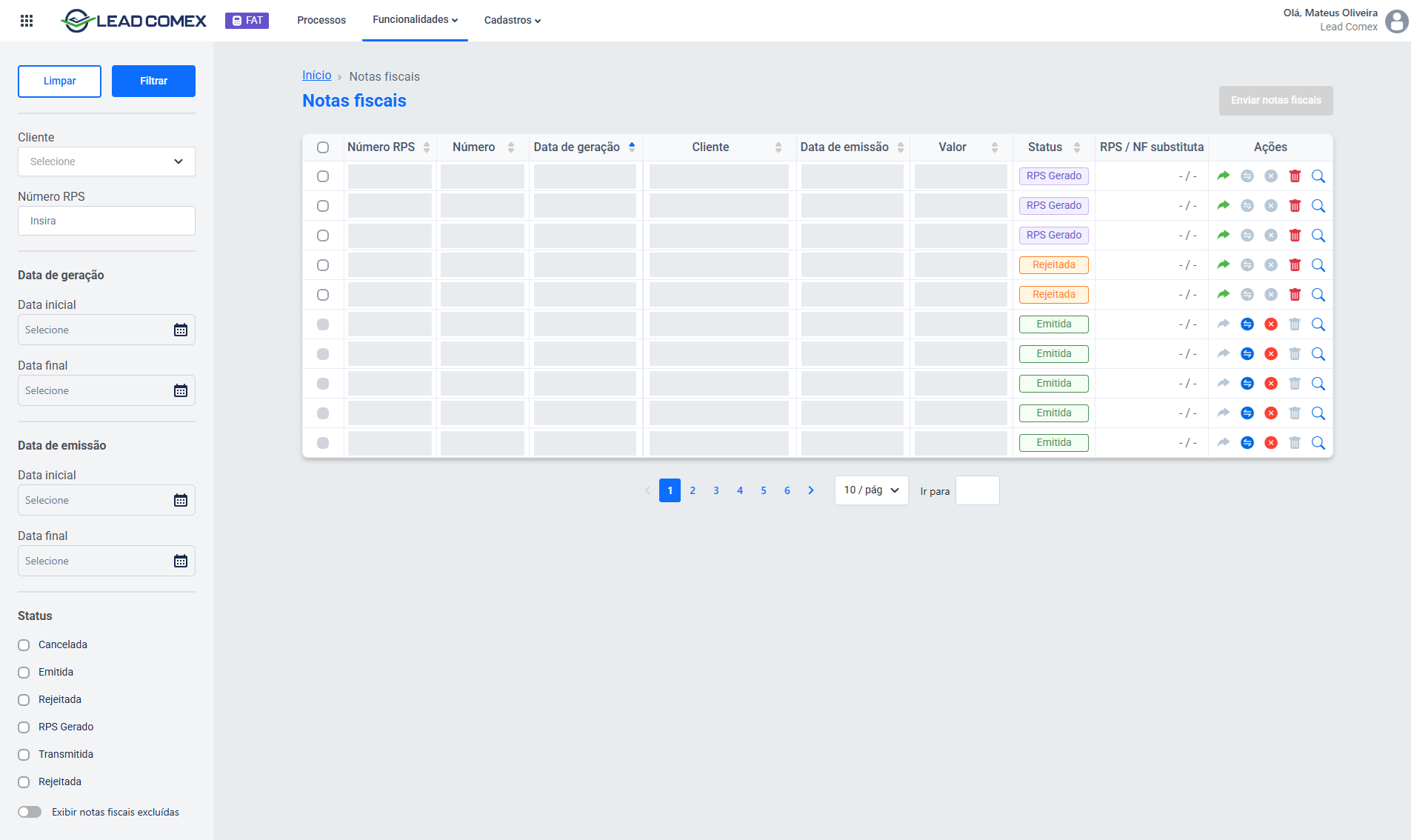Sort table by Número column
The width and height of the screenshot is (1411, 840).
(x=511, y=147)
